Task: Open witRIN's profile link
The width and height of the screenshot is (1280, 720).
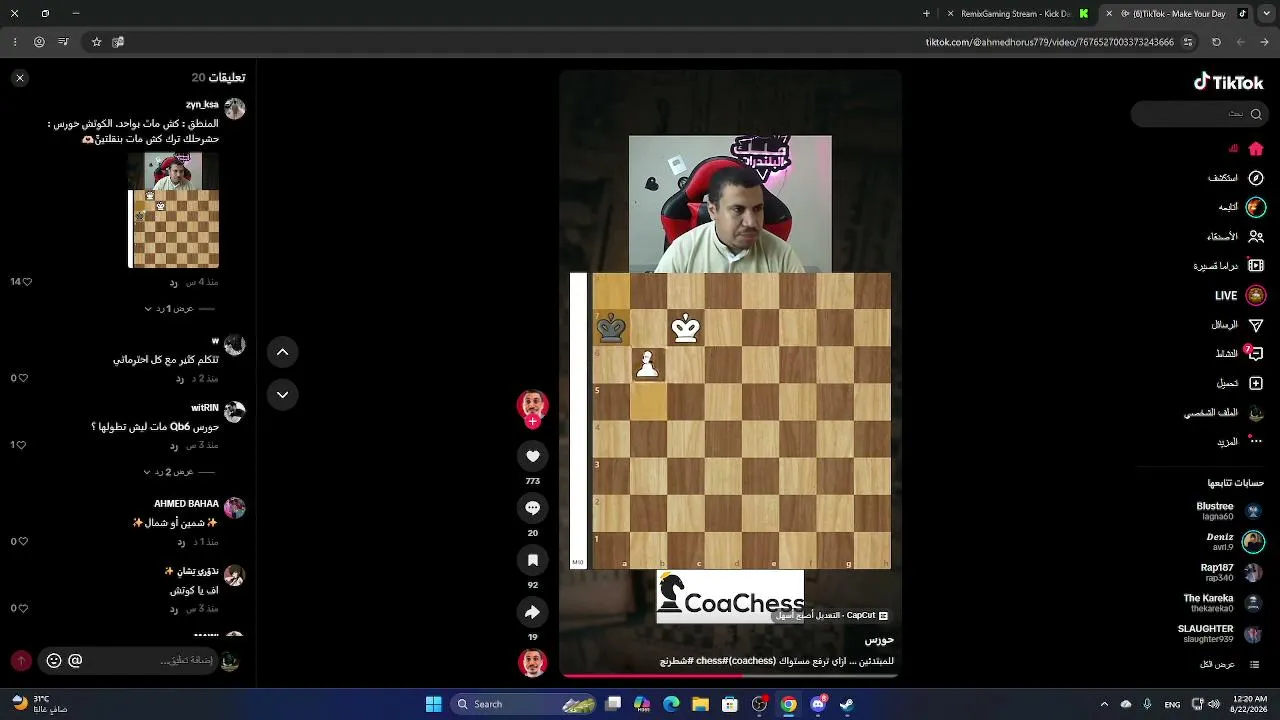Action: click(205, 408)
